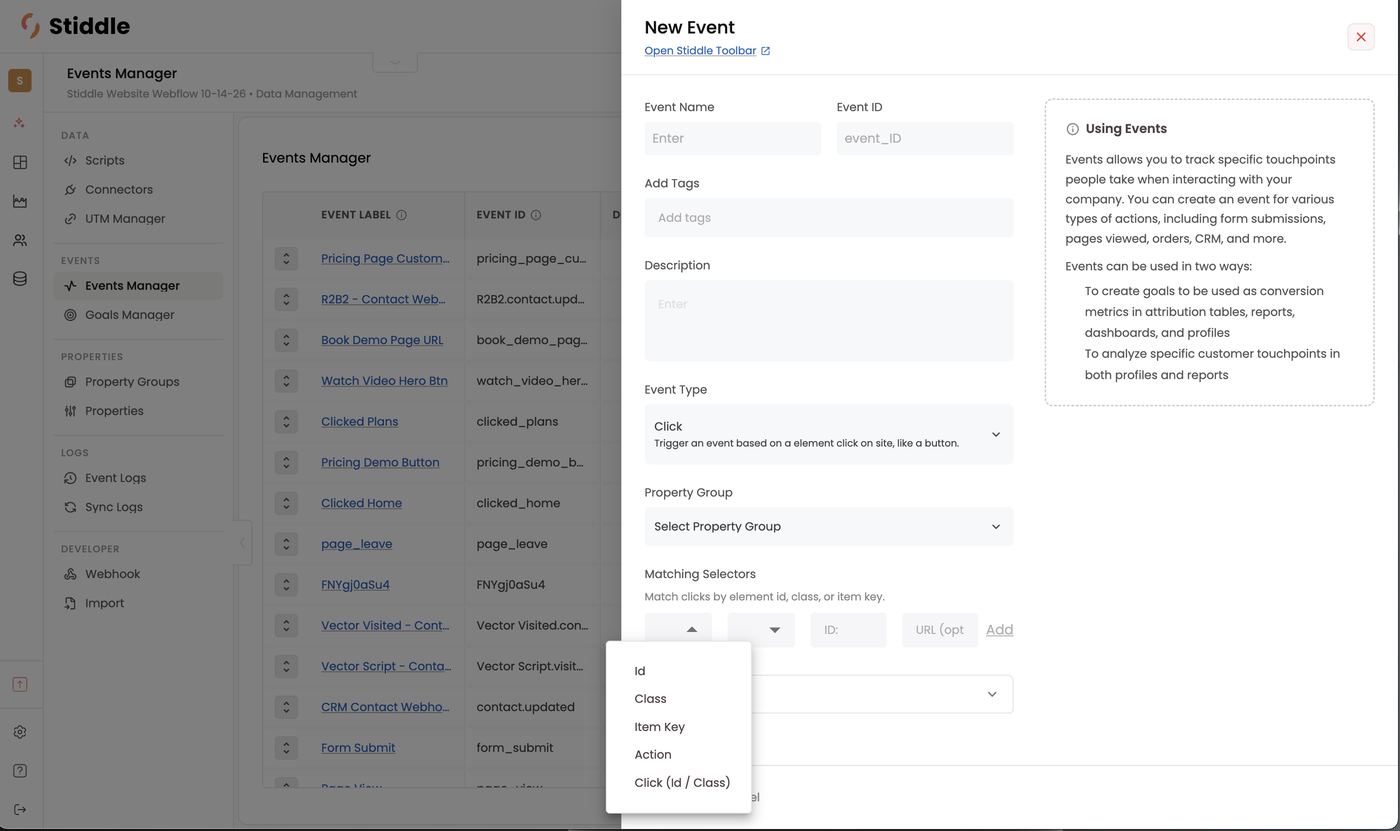Click the upgrade icon in left rail
1400x831 pixels.
click(20, 685)
